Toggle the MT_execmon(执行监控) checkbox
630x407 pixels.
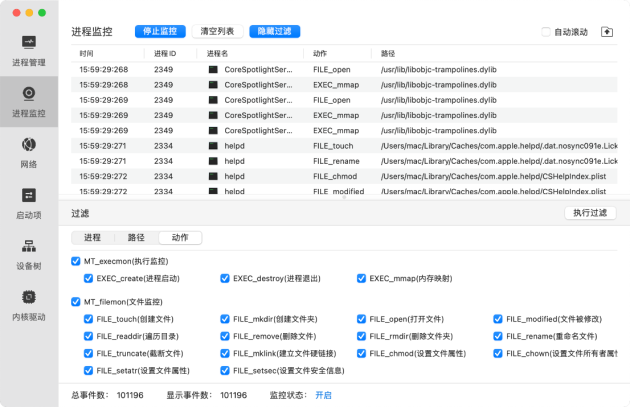[76, 261]
